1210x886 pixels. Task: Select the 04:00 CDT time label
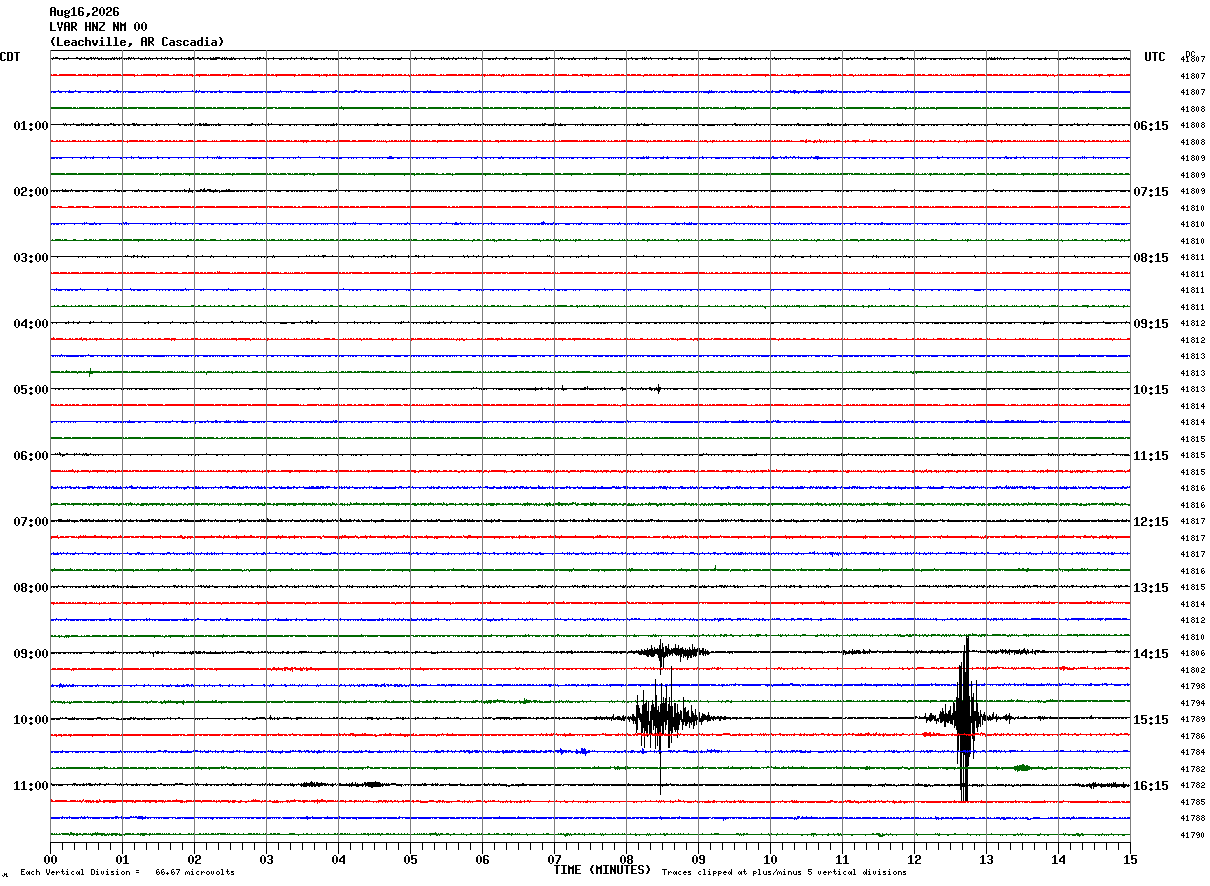pyautogui.click(x=31, y=324)
